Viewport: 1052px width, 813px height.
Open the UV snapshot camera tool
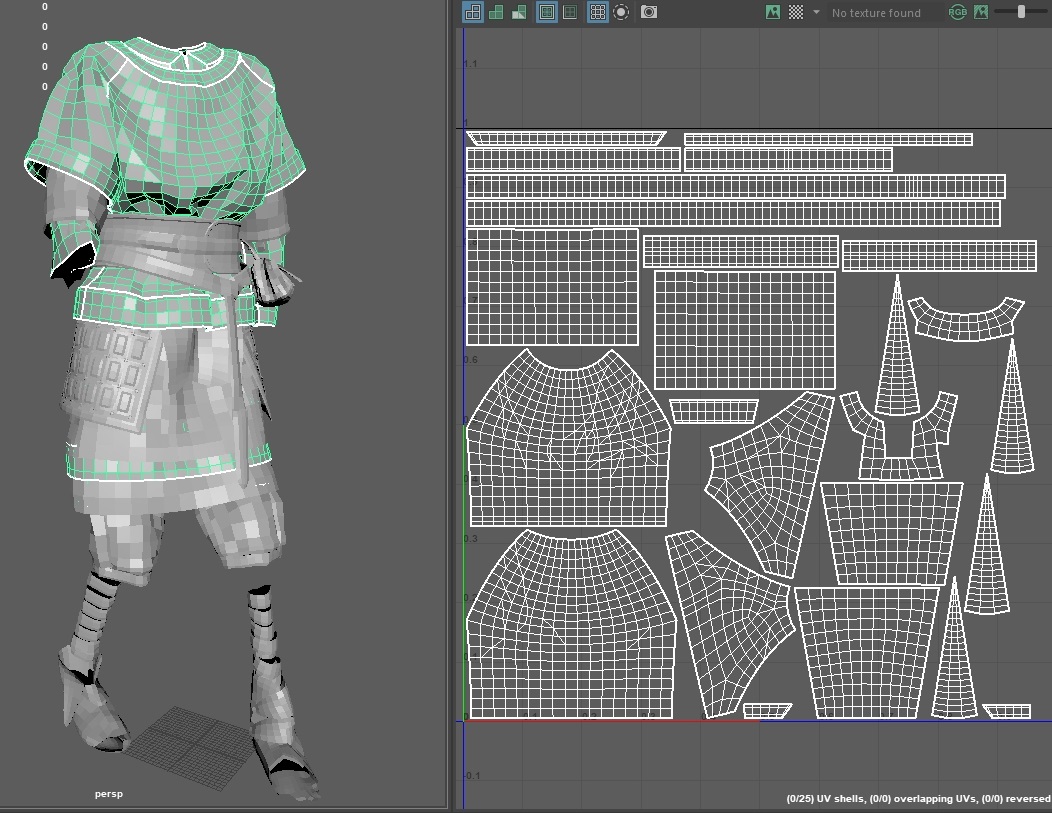coord(649,12)
